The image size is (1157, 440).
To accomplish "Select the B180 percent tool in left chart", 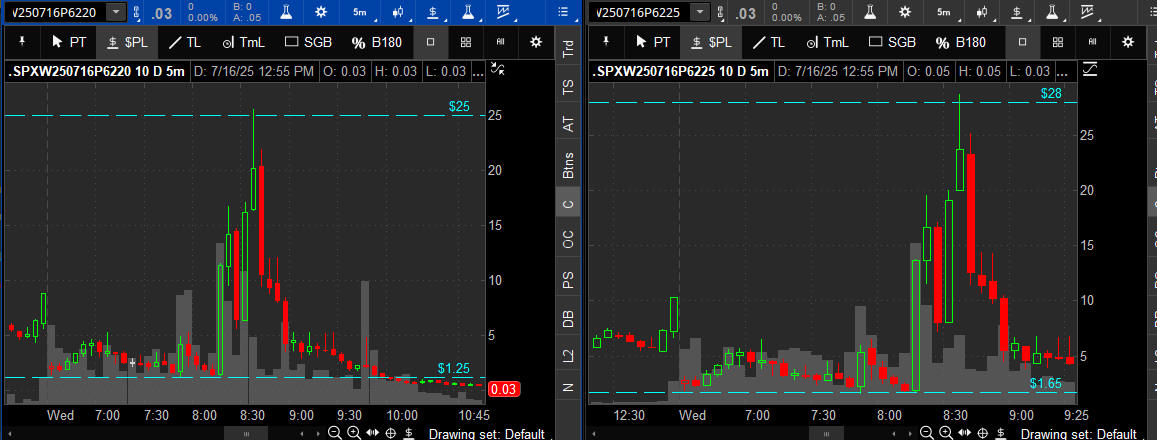I will (374, 42).
